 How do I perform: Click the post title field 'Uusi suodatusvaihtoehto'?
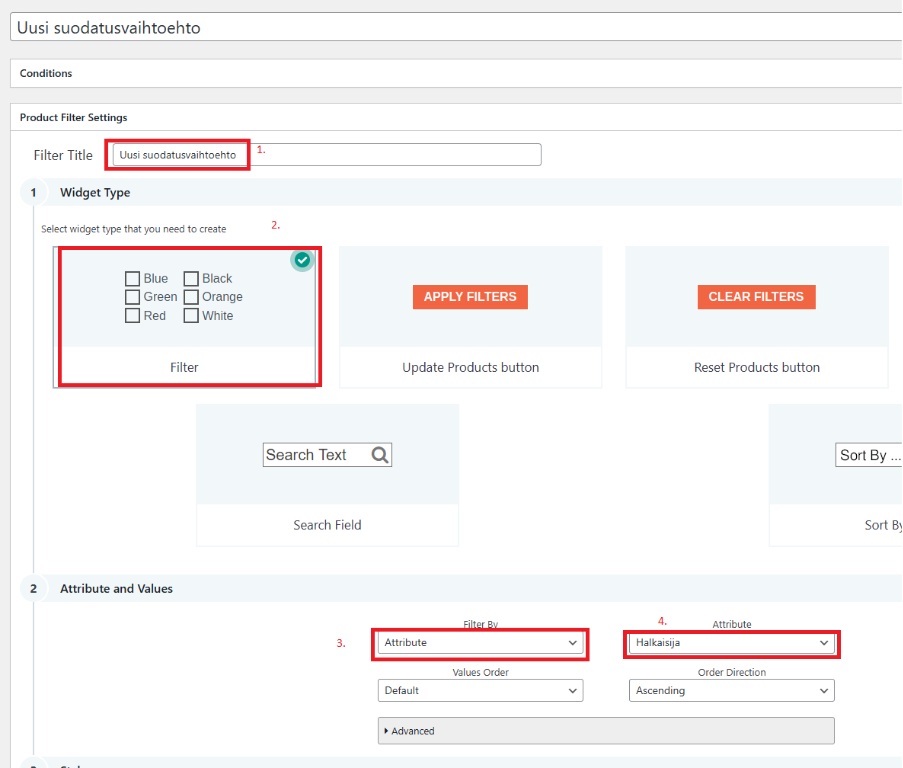(x=456, y=28)
